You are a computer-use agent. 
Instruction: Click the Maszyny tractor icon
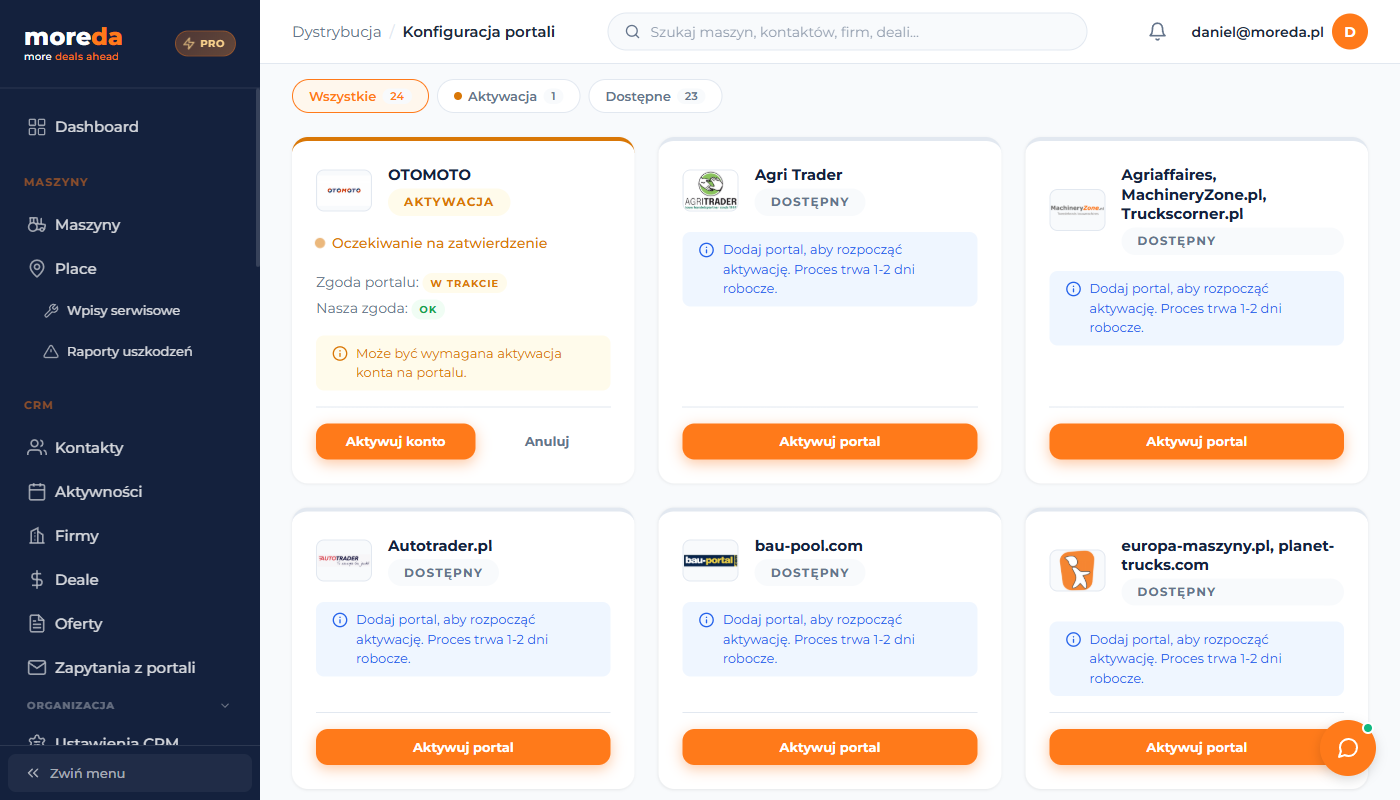click(37, 225)
